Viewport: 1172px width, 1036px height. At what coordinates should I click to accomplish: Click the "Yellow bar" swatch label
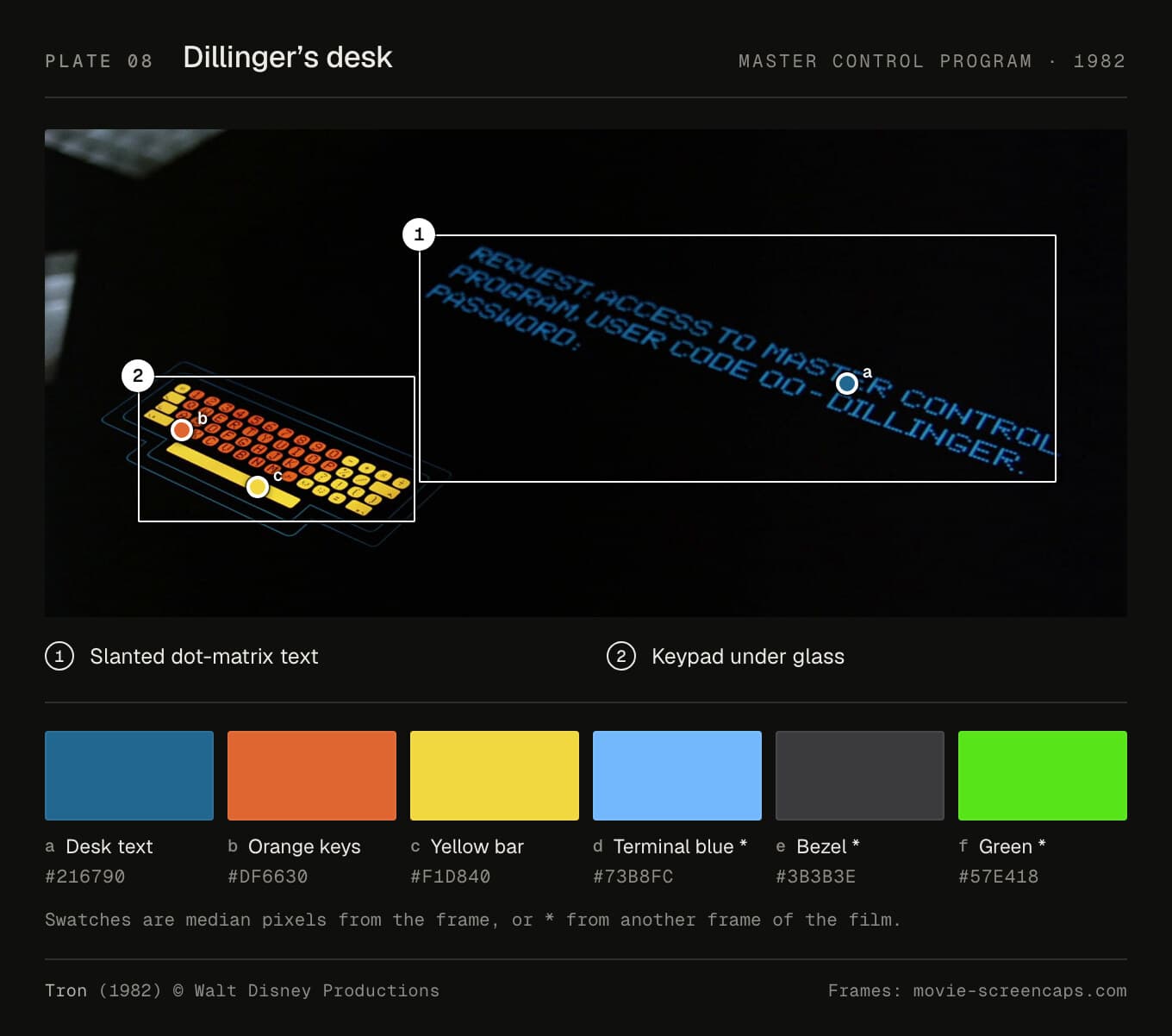pos(477,846)
